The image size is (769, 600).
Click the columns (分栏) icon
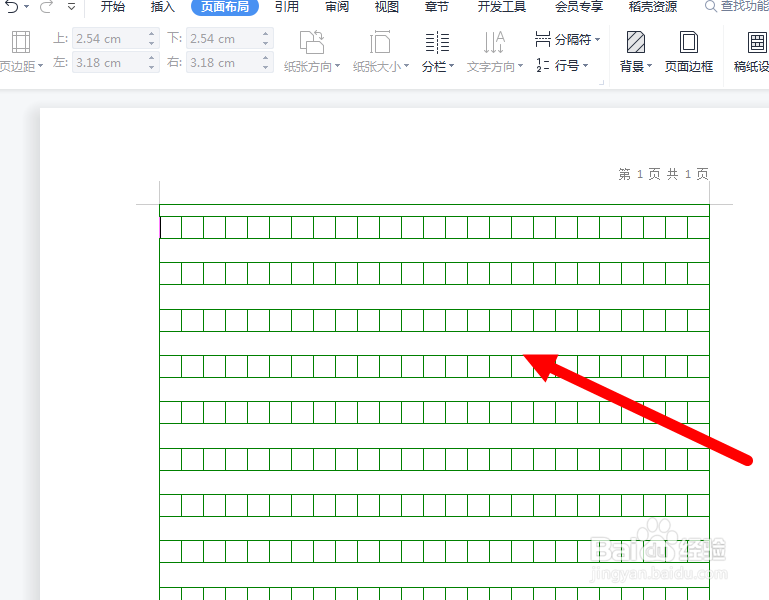437,42
